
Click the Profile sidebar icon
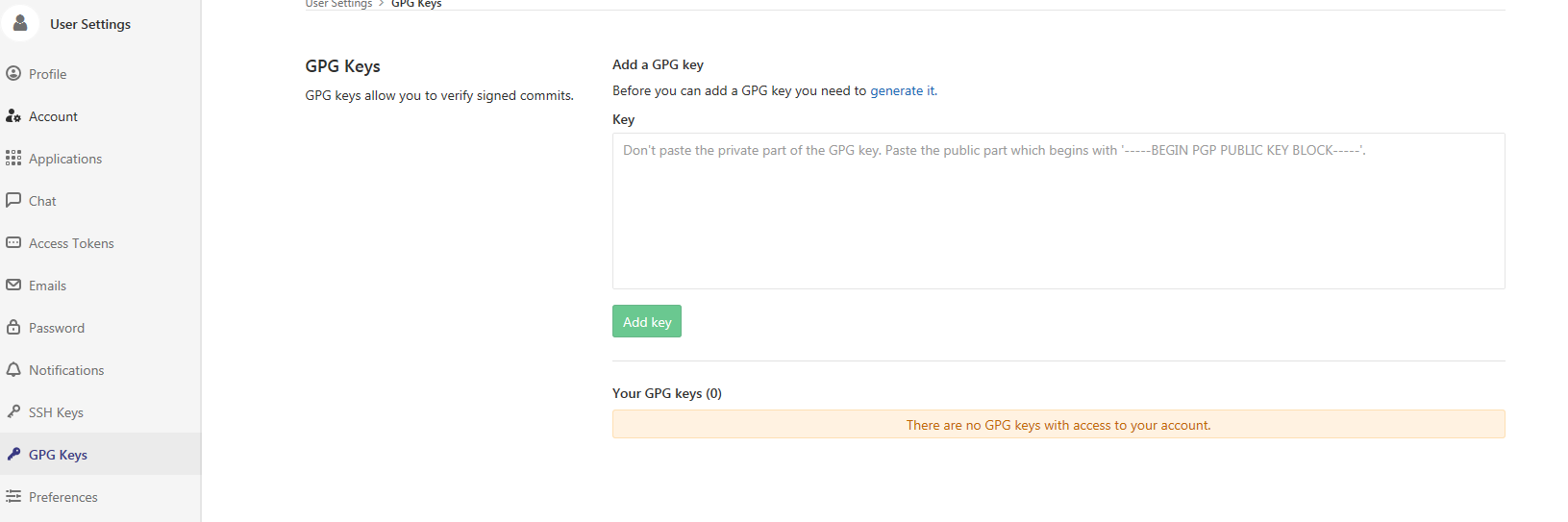click(13, 73)
